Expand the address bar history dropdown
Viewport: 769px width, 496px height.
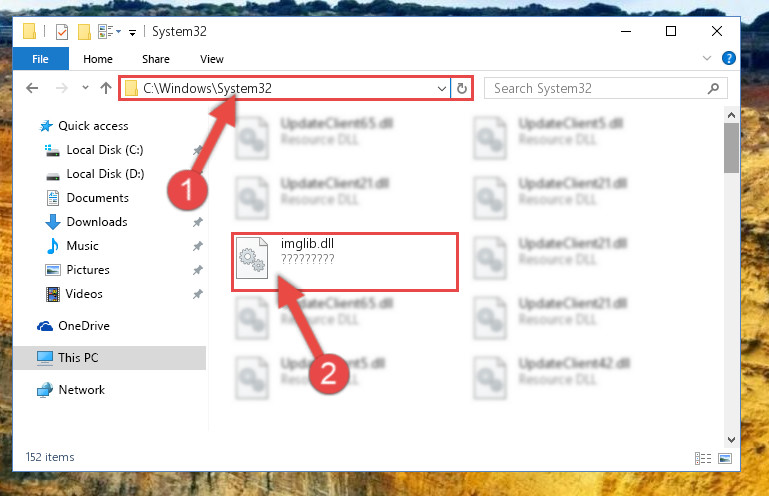click(x=441, y=89)
